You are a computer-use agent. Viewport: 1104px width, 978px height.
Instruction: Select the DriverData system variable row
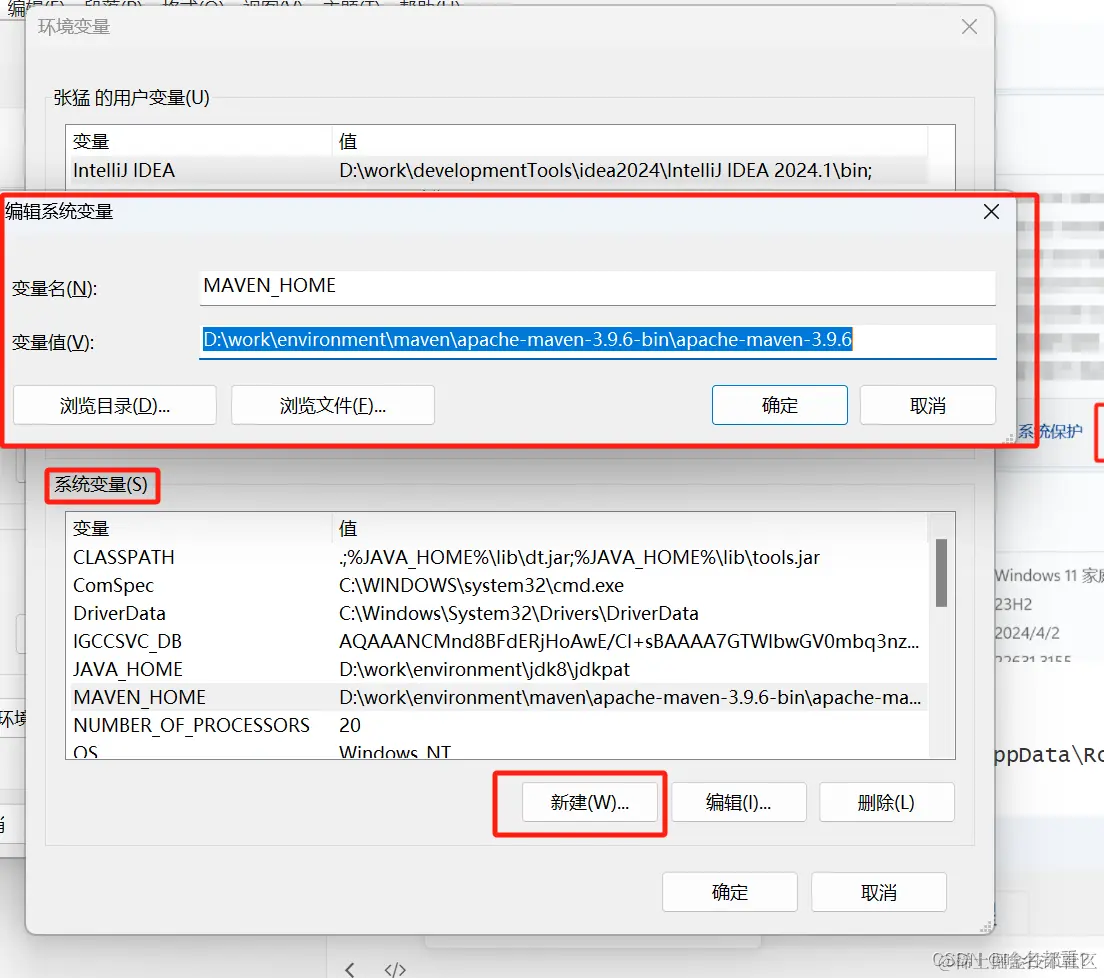499,613
